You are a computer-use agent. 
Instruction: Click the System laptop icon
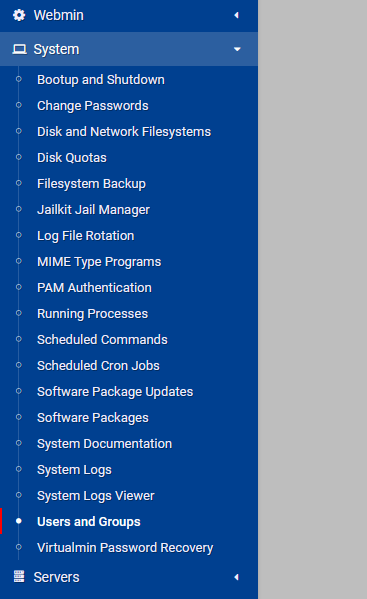coord(19,49)
